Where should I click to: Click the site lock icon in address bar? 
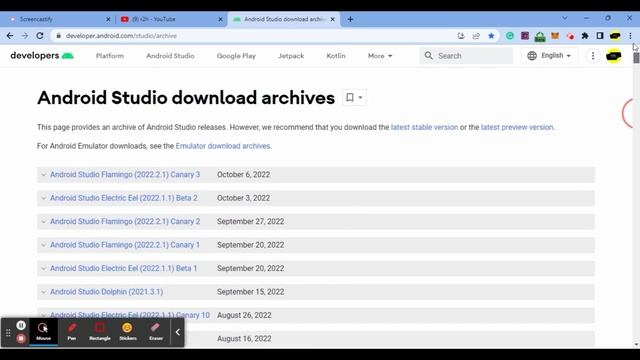[58, 36]
